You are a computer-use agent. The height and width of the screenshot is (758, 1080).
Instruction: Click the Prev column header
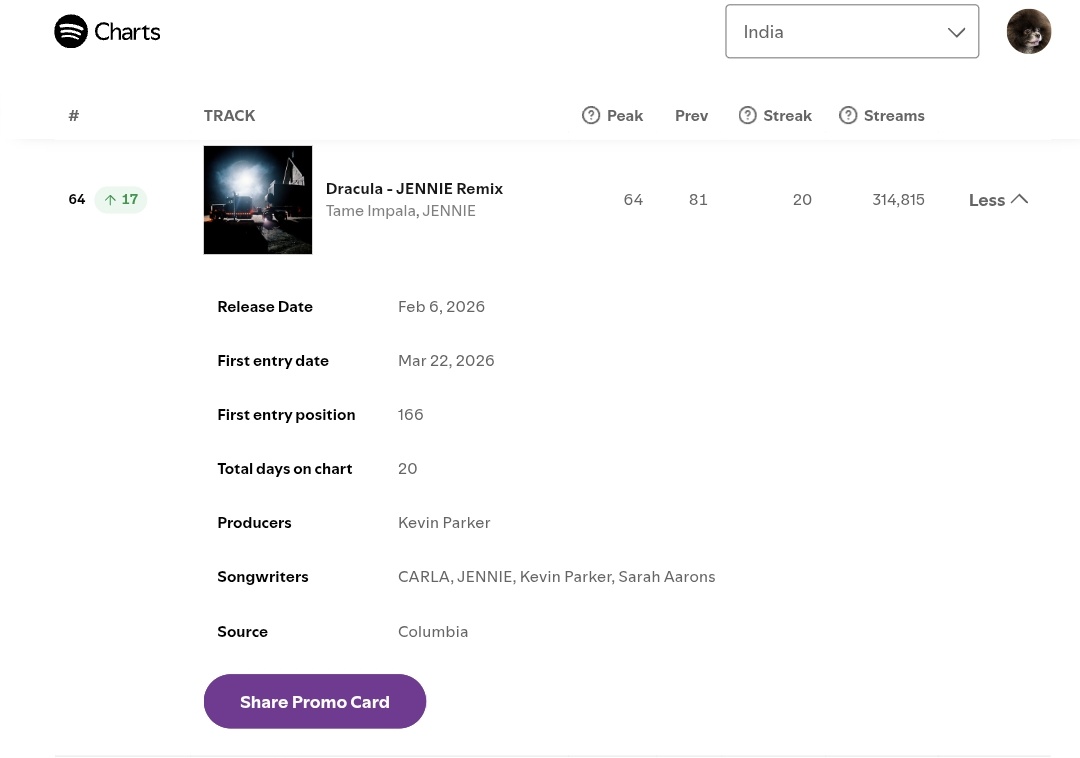pyautogui.click(x=692, y=116)
